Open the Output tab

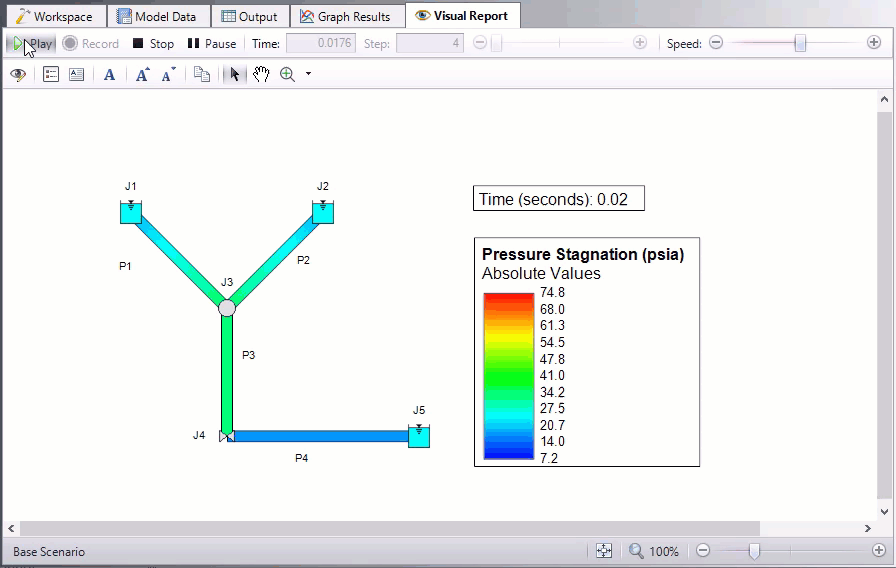coord(250,16)
